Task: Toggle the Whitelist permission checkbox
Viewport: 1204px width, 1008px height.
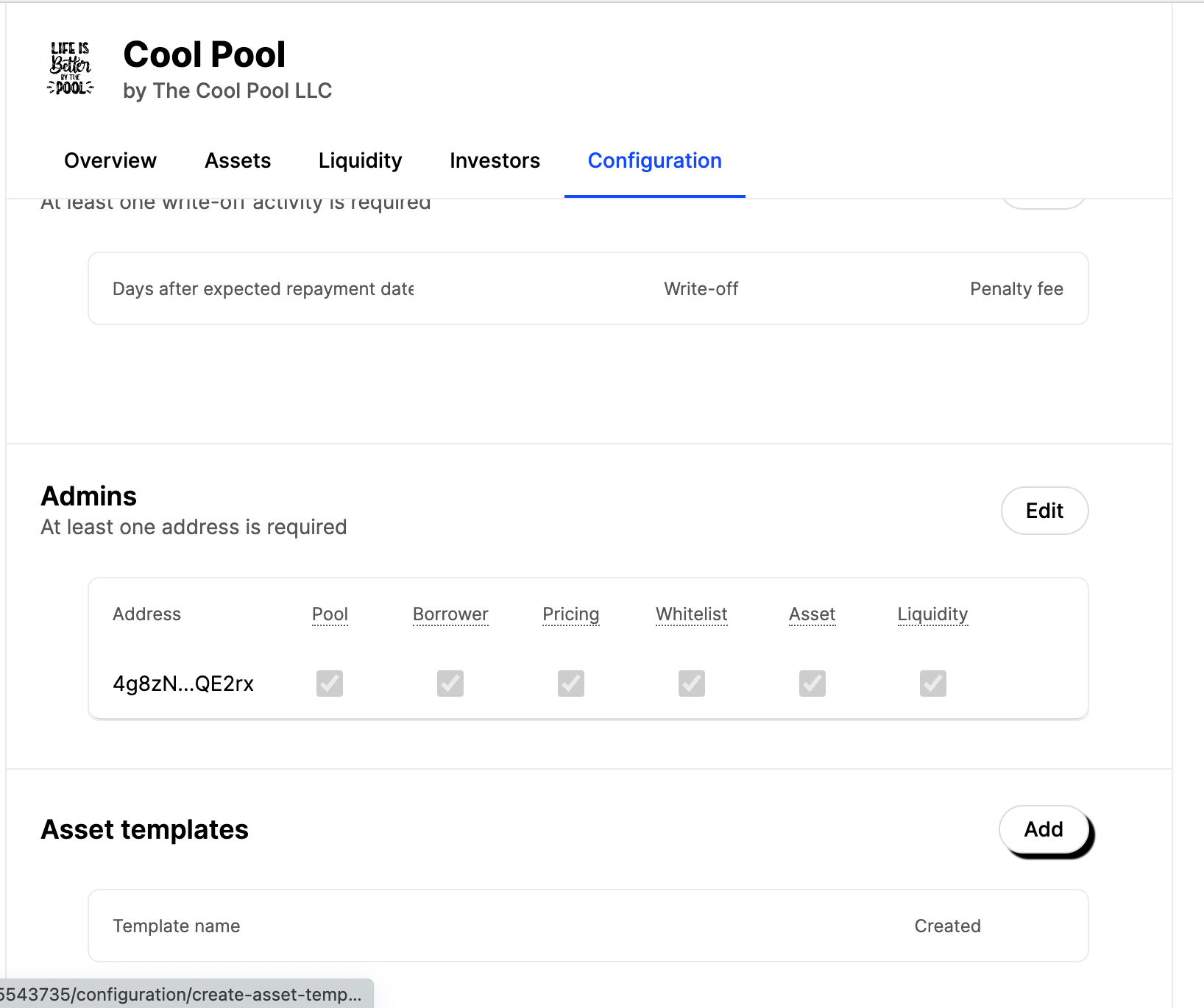Action: click(691, 683)
